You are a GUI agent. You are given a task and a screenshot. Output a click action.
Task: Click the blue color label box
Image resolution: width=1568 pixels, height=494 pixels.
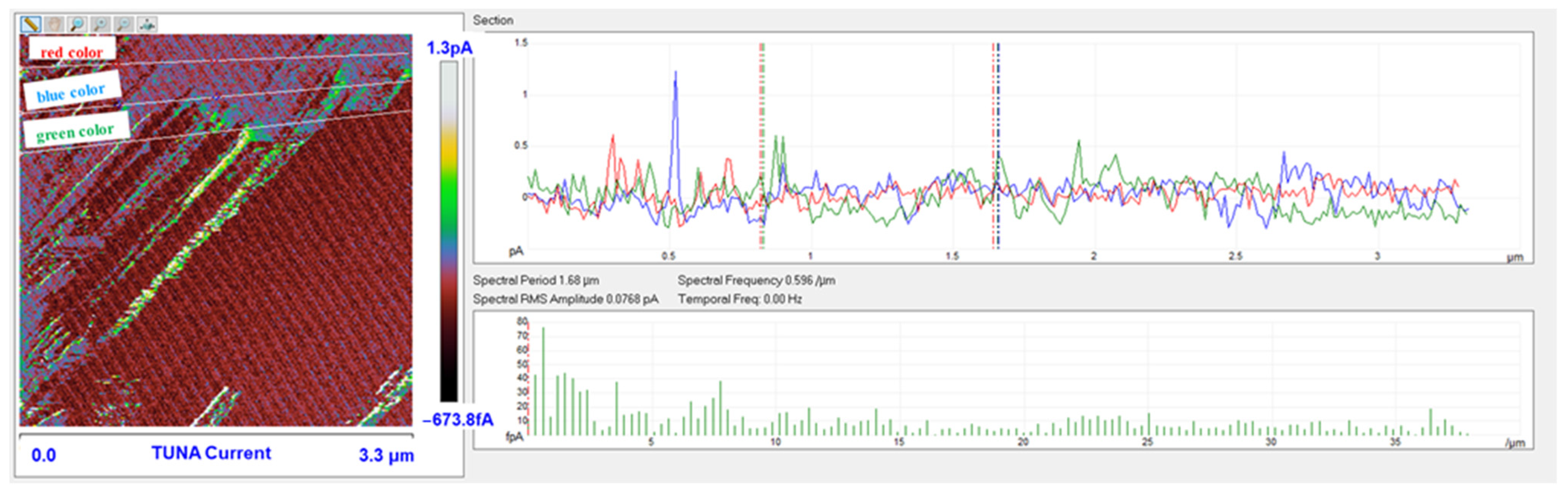71,91
